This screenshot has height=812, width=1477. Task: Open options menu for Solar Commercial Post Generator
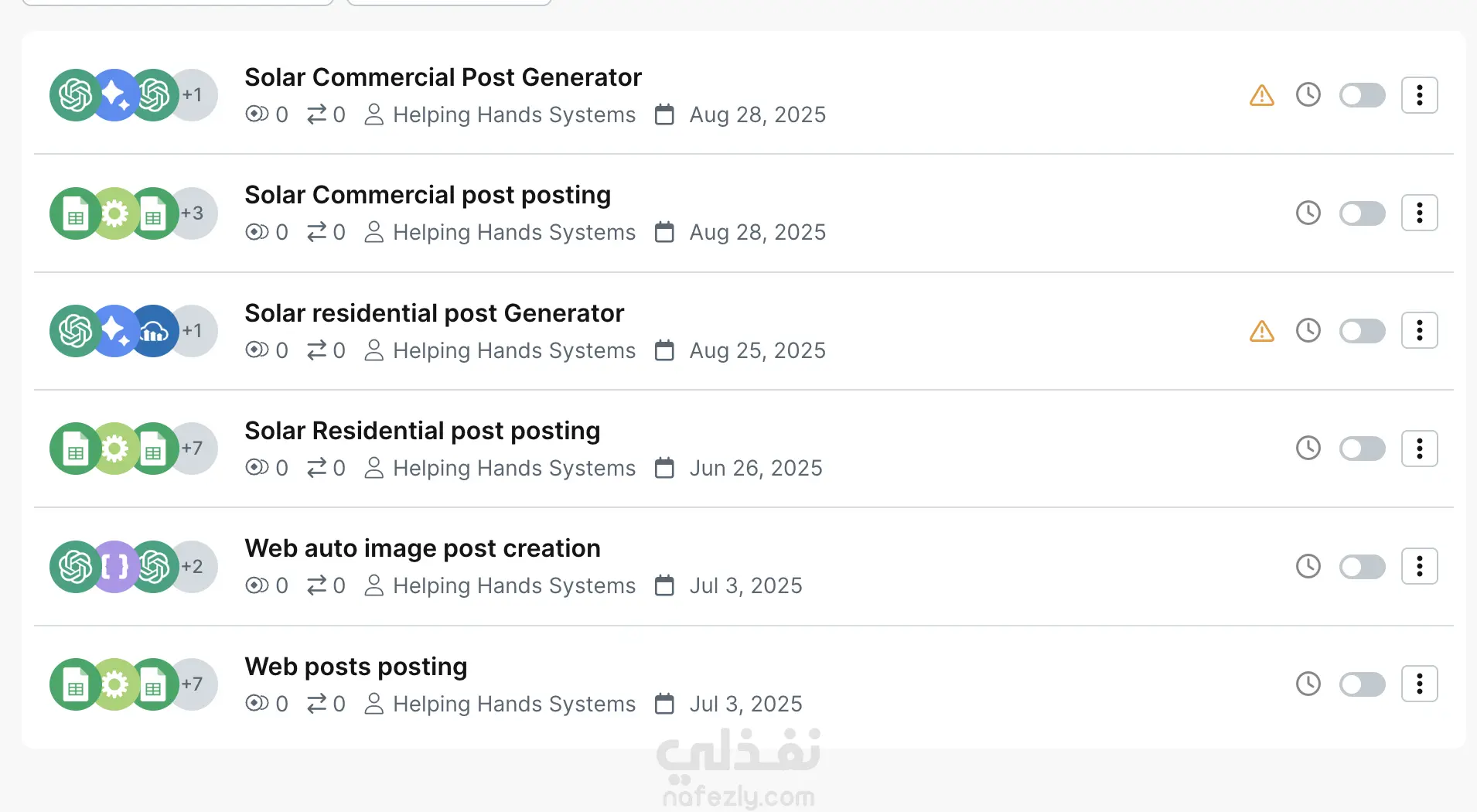tap(1419, 95)
